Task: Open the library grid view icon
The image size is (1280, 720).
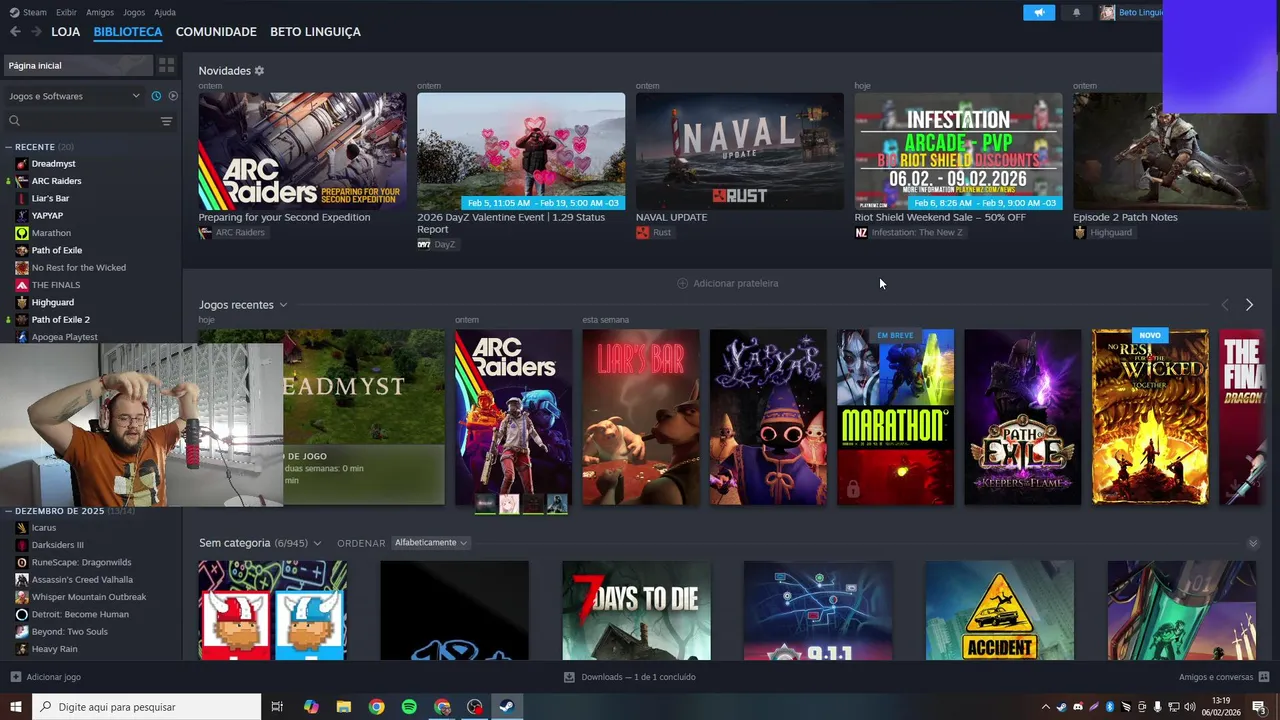Action: pyautogui.click(x=166, y=65)
